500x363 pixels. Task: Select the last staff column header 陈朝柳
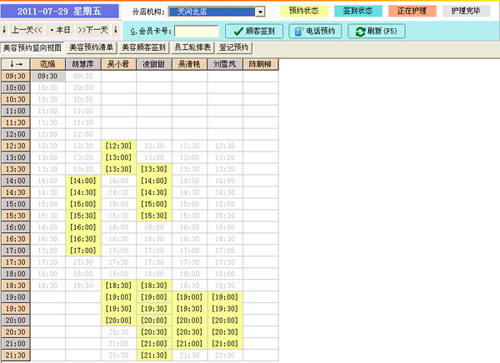point(260,64)
